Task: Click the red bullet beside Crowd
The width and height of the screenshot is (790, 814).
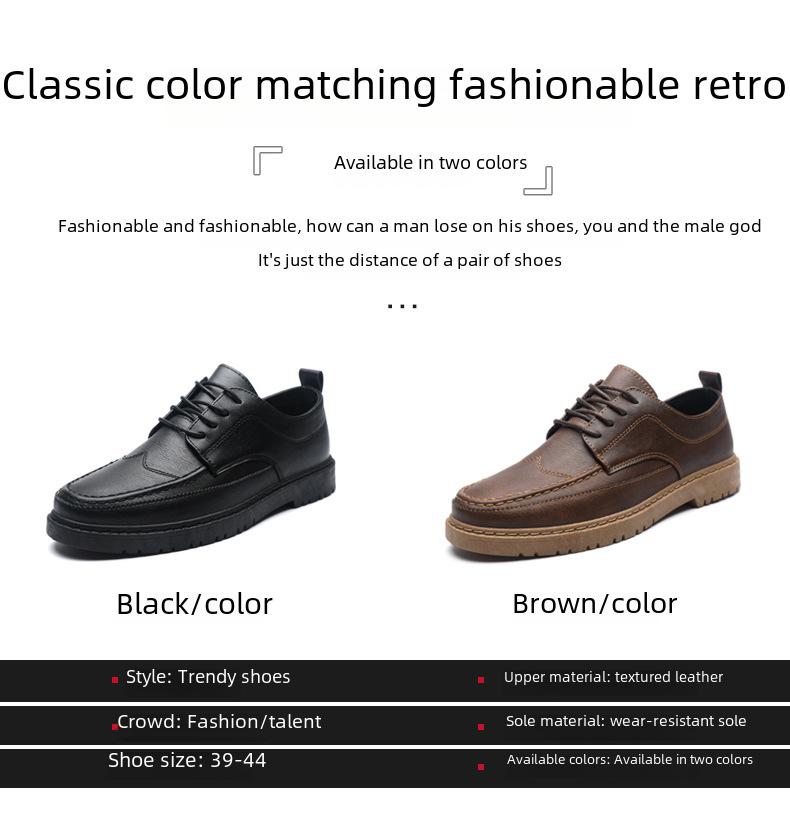Action: tap(115, 726)
